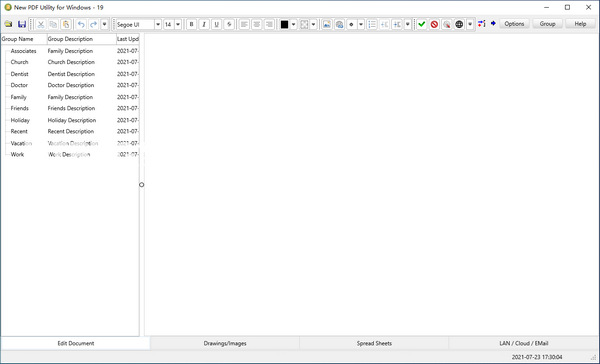Image resolution: width=600 pixels, height=364 pixels.
Task: Click the red and blue arrows icon
Action: click(482, 24)
